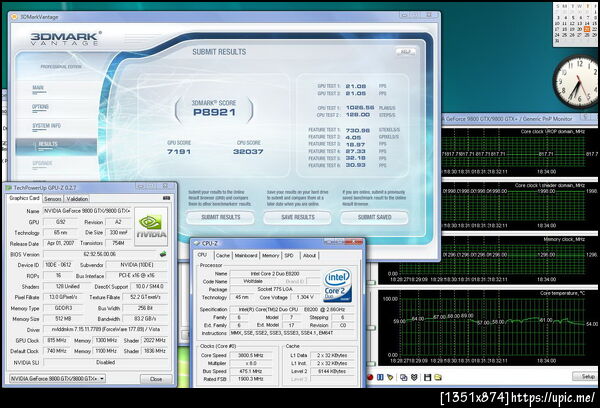Switch to the Validation tab in GPU-Z
This screenshot has width=600, height=408.
pyautogui.click(x=77, y=199)
